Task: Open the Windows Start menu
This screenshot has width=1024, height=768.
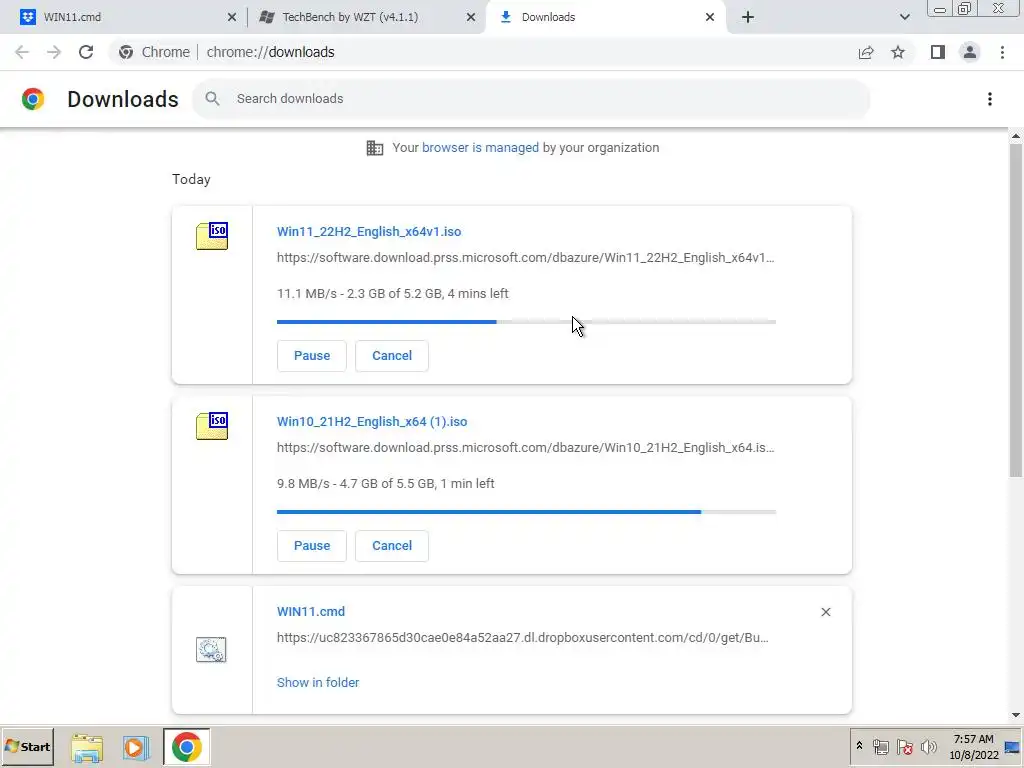Action: [x=27, y=747]
